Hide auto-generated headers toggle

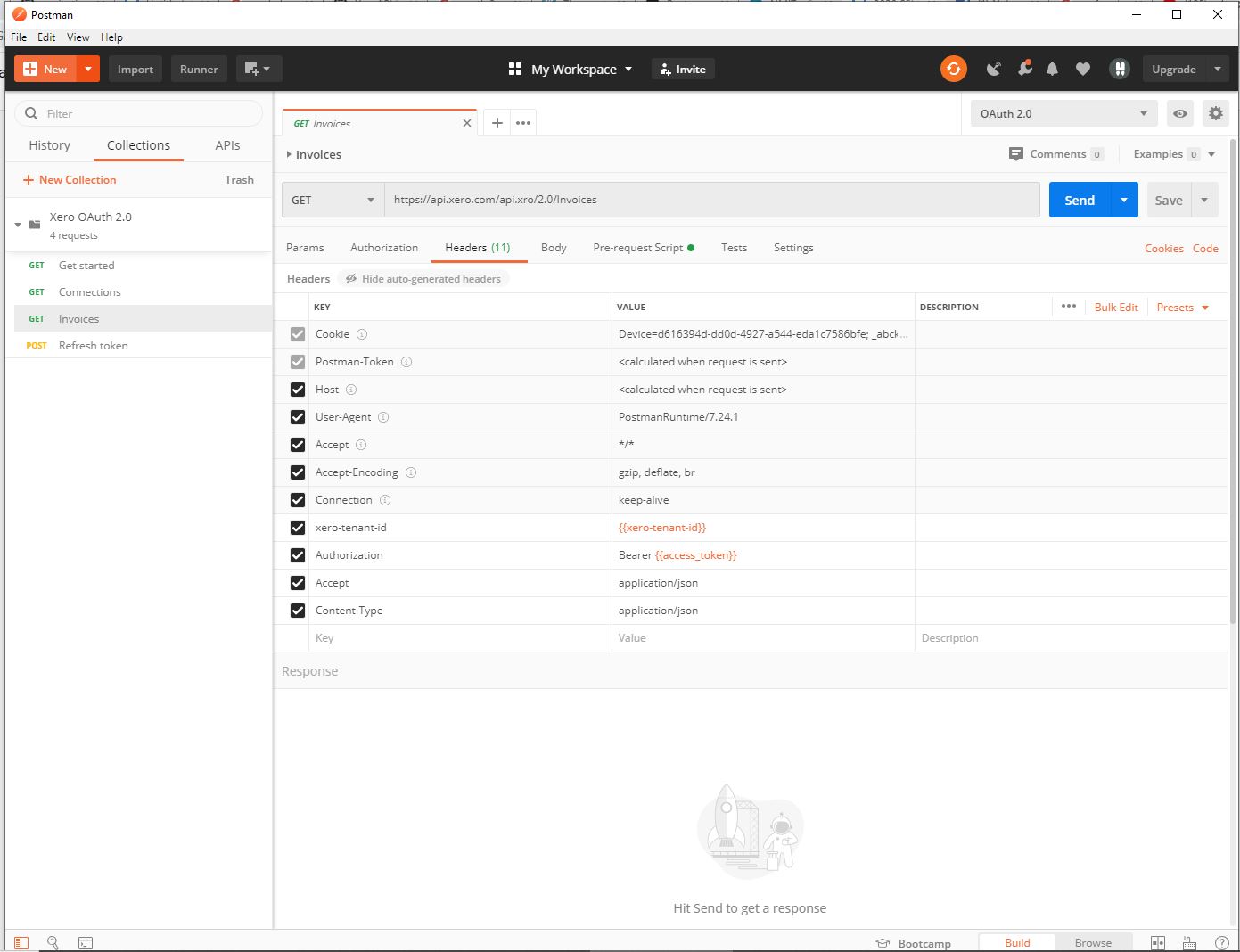pyautogui.click(x=423, y=279)
